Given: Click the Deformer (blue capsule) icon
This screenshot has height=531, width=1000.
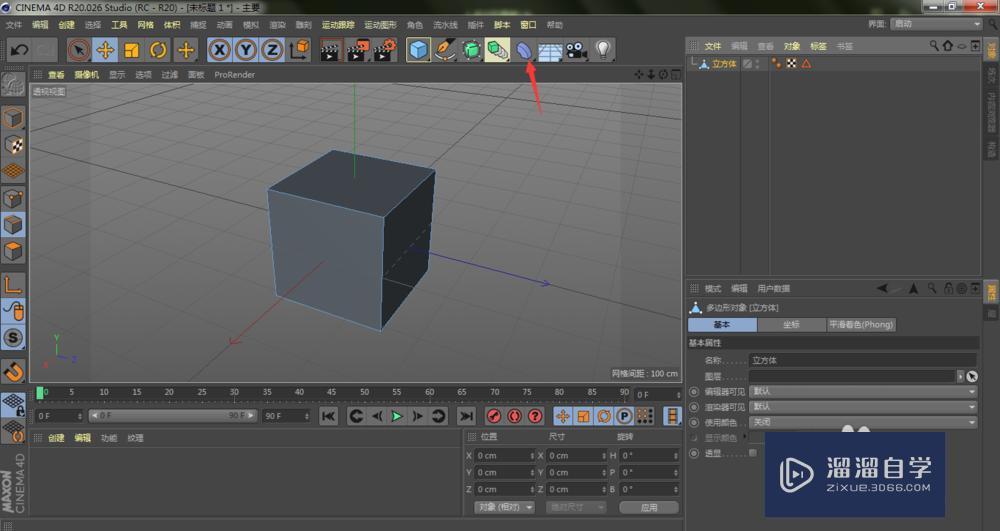Looking at the screenshot, I should 524,49.
